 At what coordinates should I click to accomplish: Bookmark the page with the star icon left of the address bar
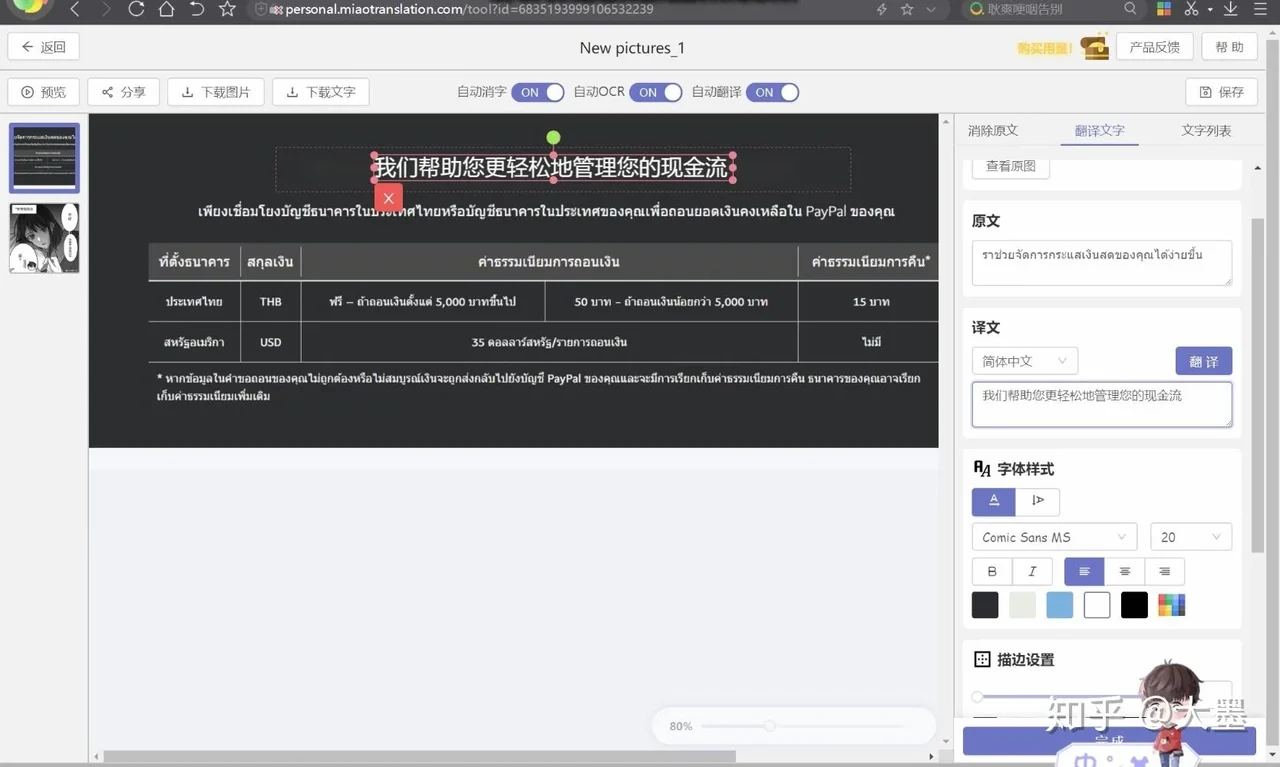click(x=227, y=9)
